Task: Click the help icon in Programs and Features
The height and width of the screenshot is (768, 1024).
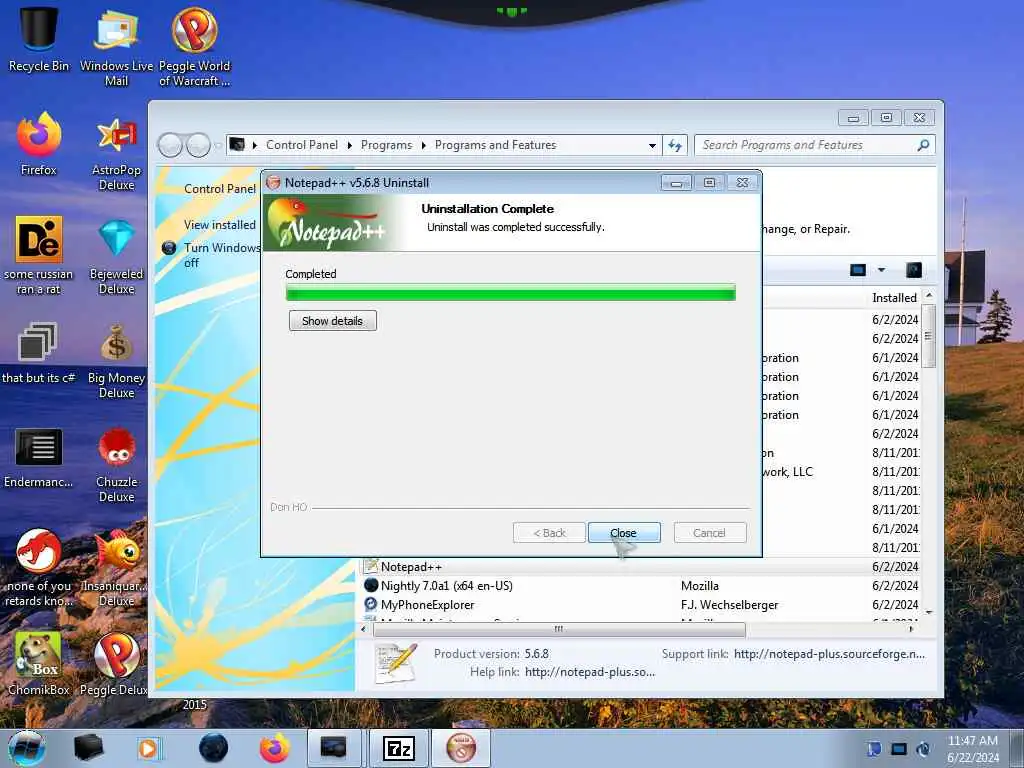Action: (x=914, y=270)
